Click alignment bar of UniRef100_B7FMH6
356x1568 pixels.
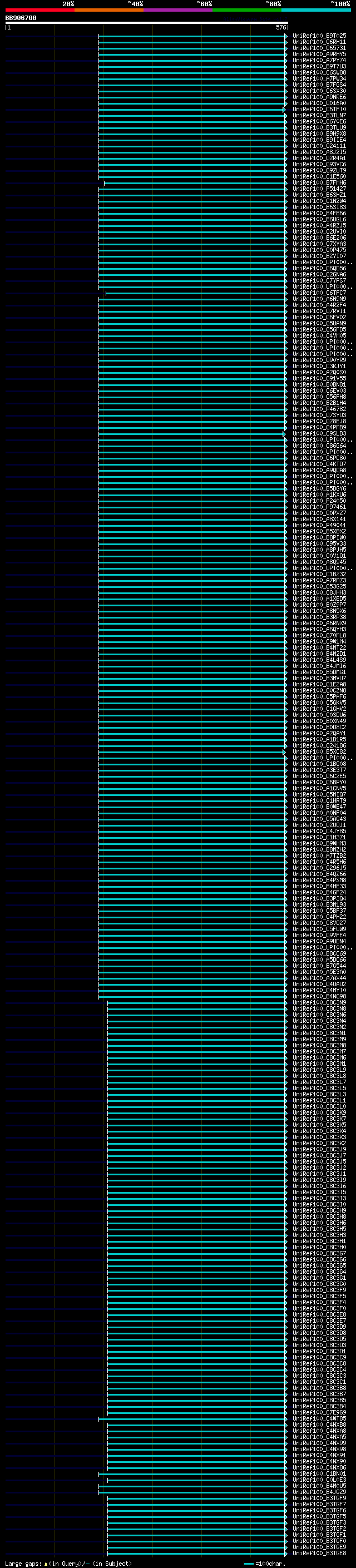(195, 182)
